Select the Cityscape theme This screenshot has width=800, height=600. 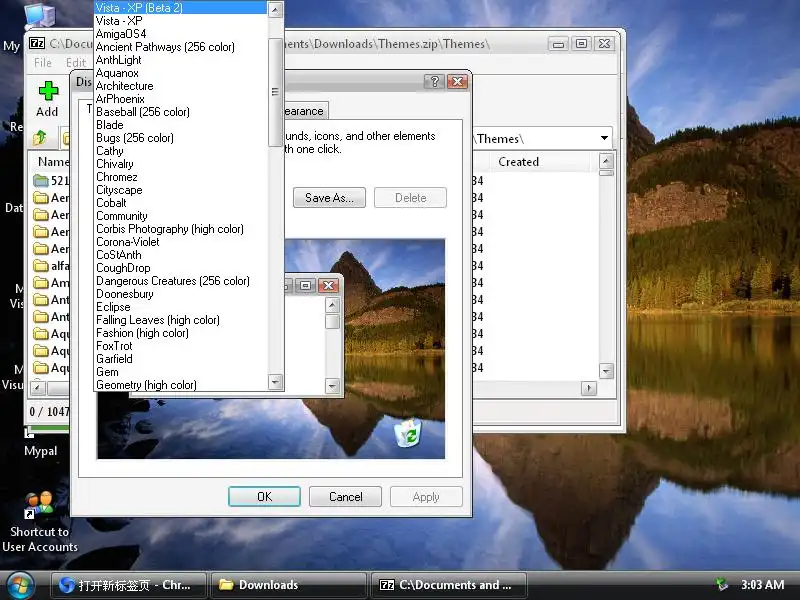pos(181,190)
